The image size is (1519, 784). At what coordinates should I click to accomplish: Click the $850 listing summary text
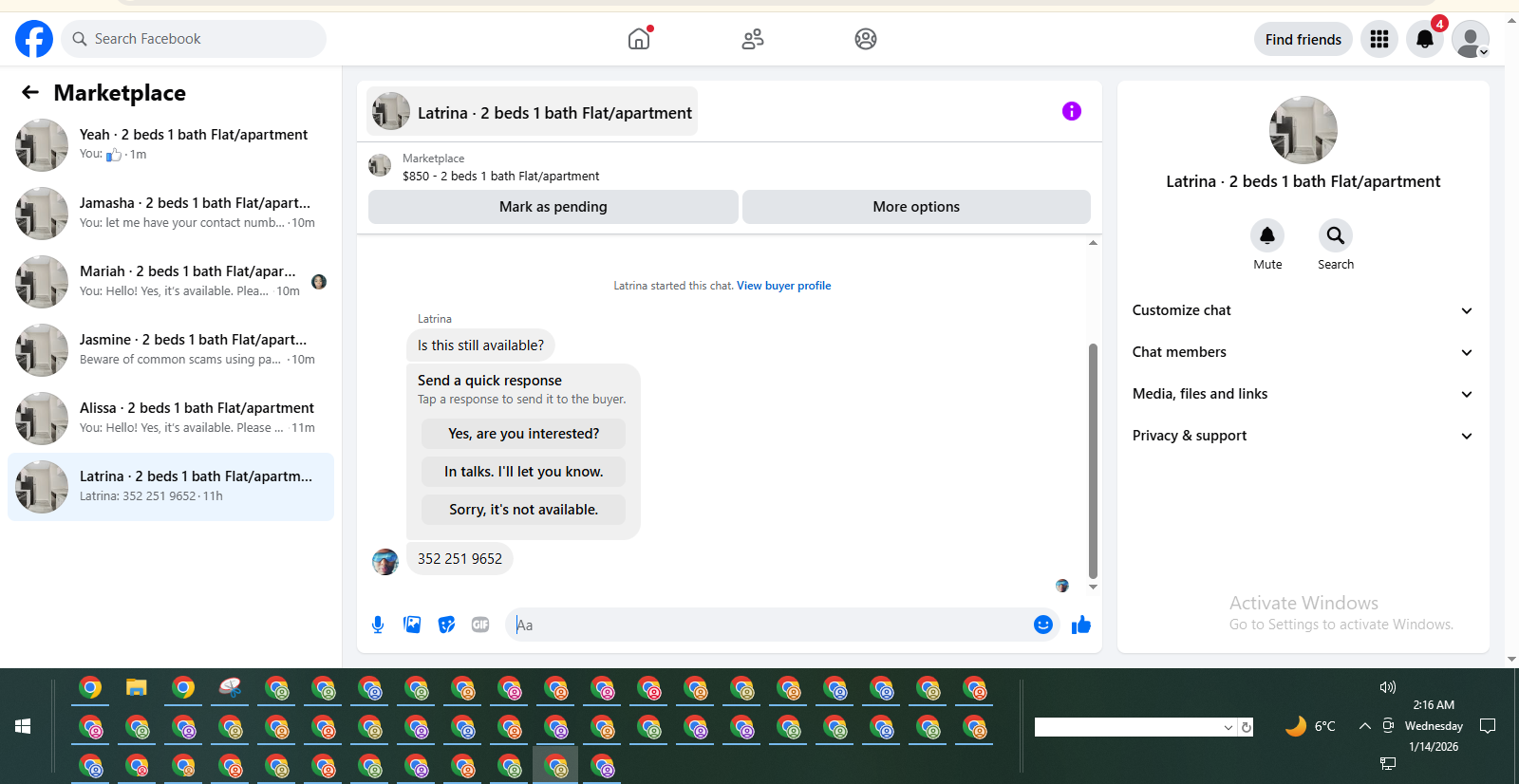pyautogui.click(x=500, y=176)
